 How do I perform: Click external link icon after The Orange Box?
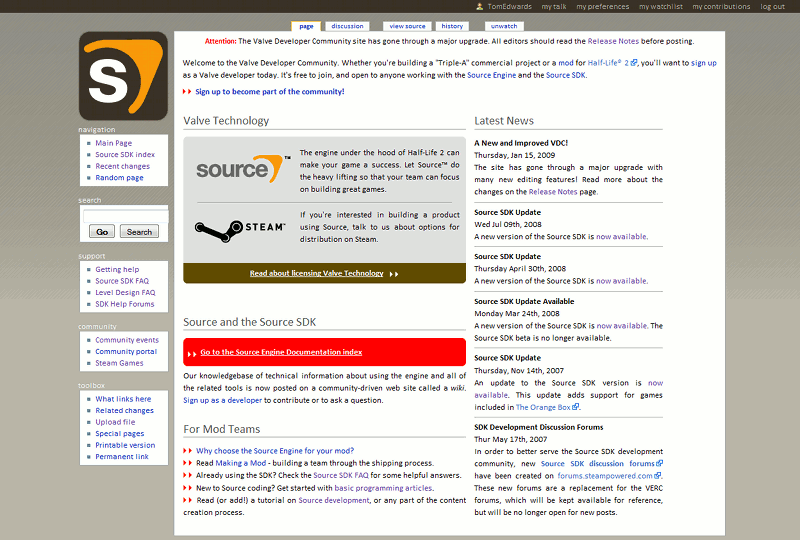click(x=576, y=407)
